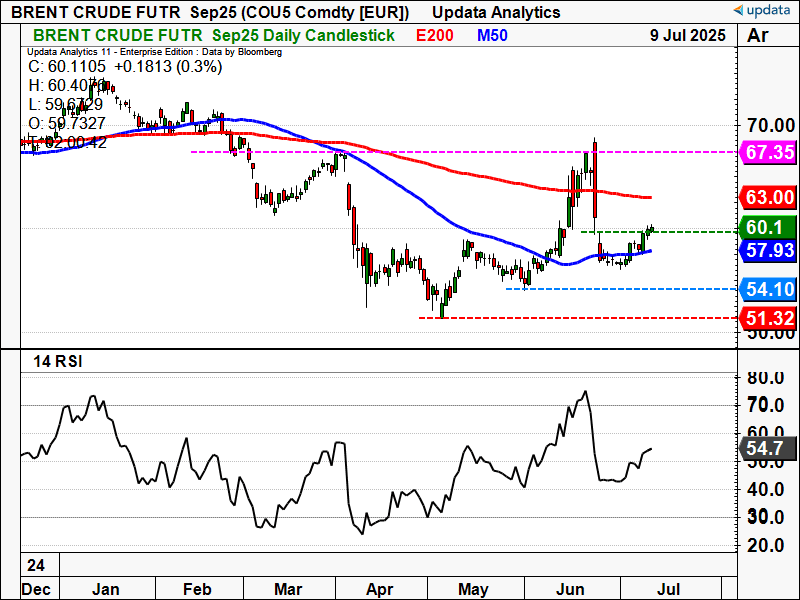This screenshot has height=600, width=800.
Task: Click the window title BRENT CRUDE FUTR Sep25 COU5
Action: [x=210, y=12]
